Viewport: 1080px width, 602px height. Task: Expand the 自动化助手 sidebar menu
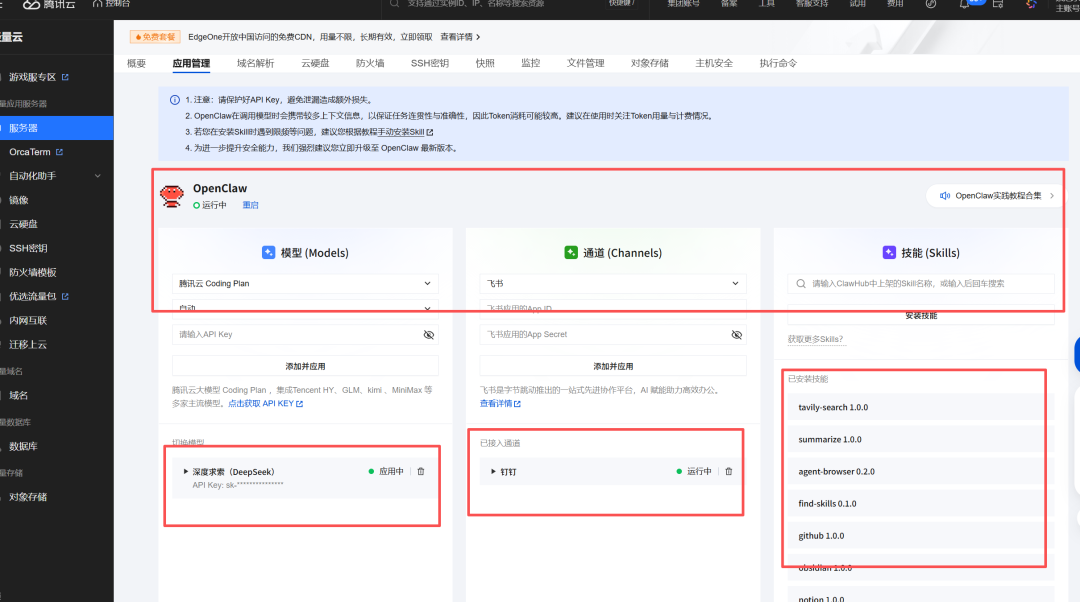(x=98, y=176)
